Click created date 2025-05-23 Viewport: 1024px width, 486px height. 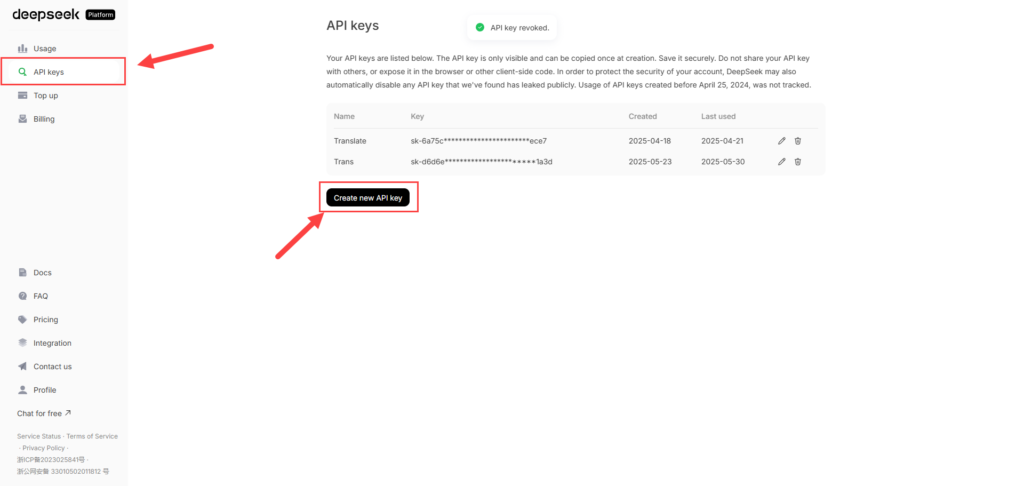[650, 162]
